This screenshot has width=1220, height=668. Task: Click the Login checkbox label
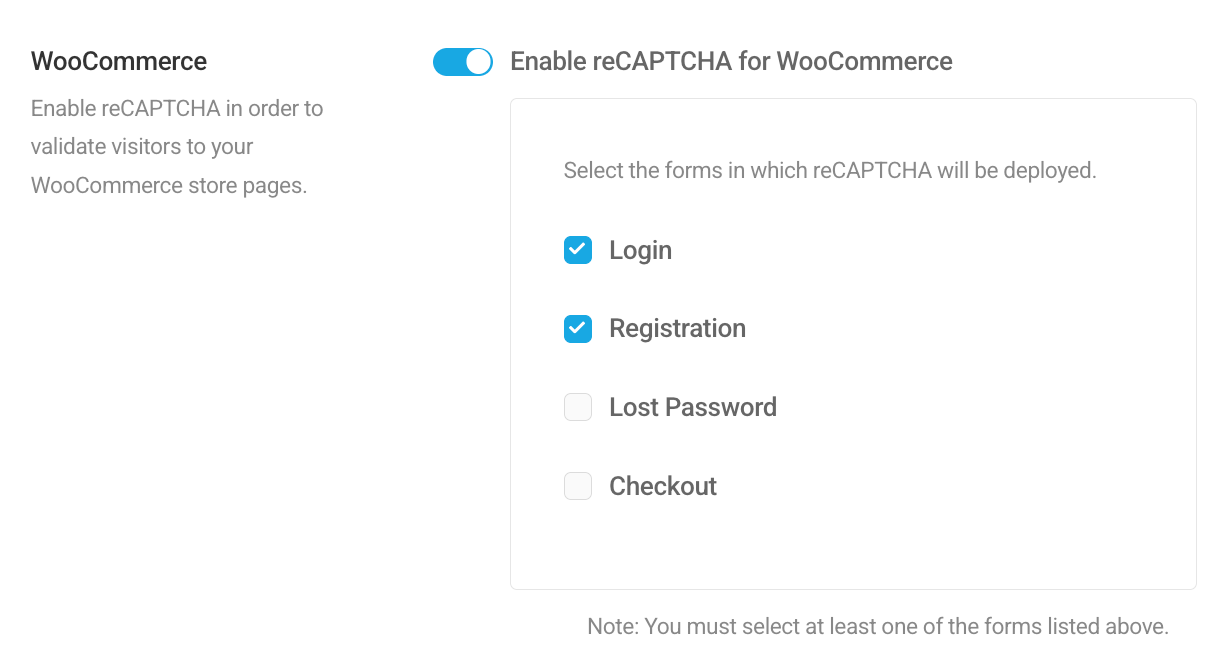[640, 250]
